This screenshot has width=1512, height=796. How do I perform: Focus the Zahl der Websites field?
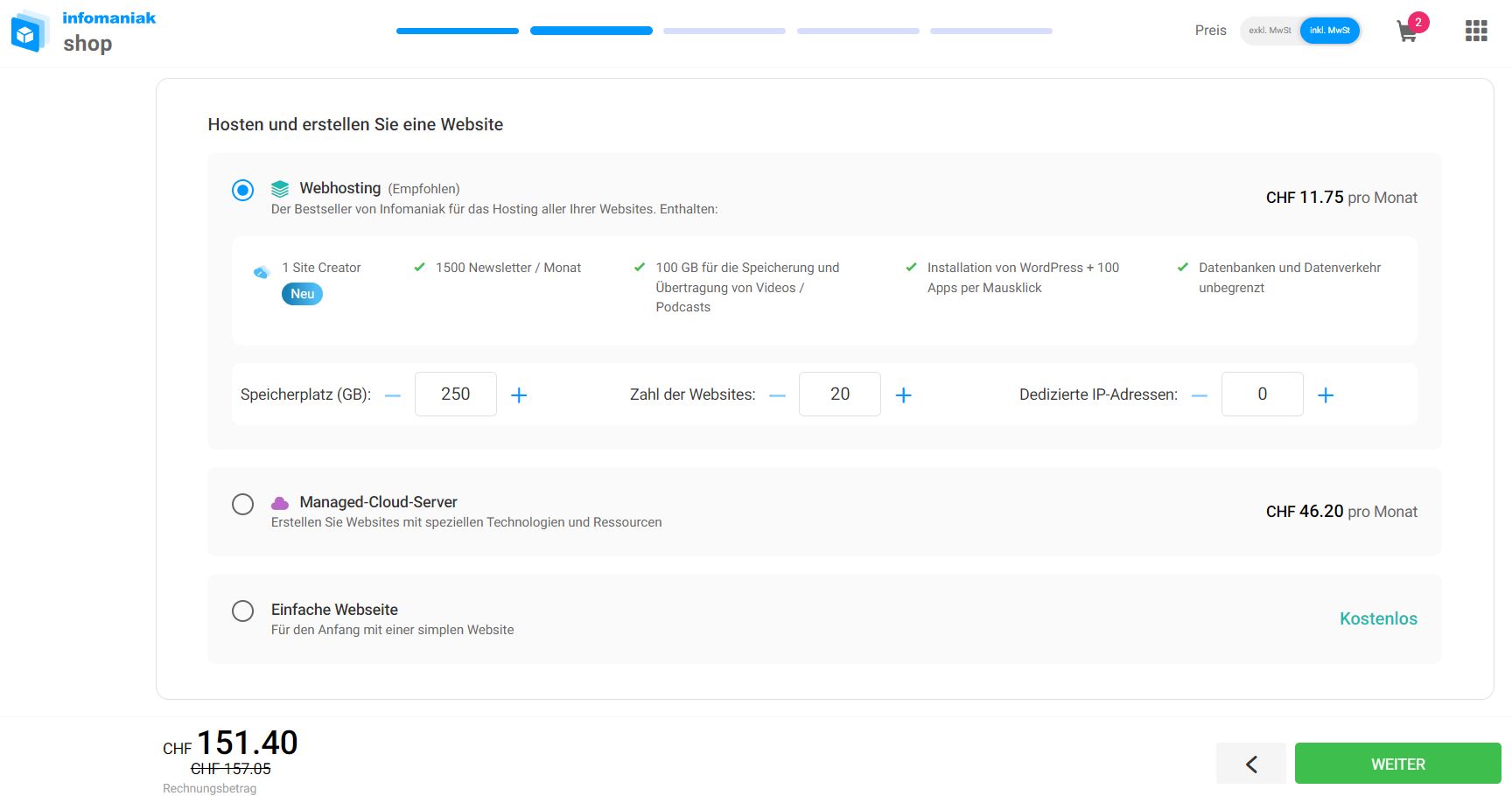840,394
